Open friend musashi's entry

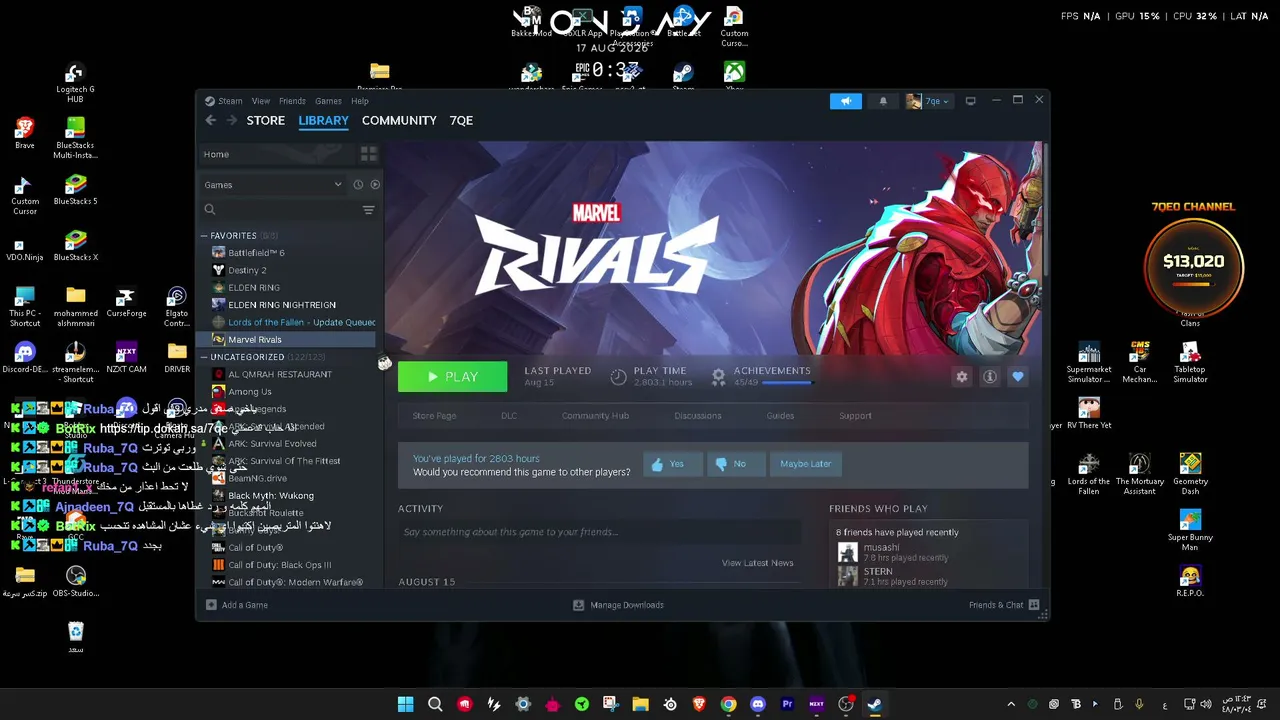click(x=893, y=552)
